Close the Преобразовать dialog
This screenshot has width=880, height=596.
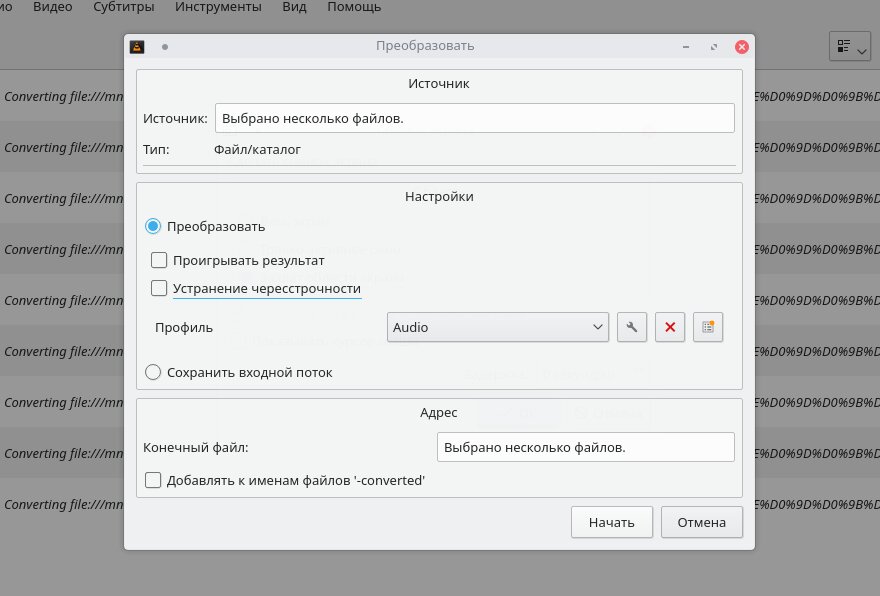tap(742, 47)
